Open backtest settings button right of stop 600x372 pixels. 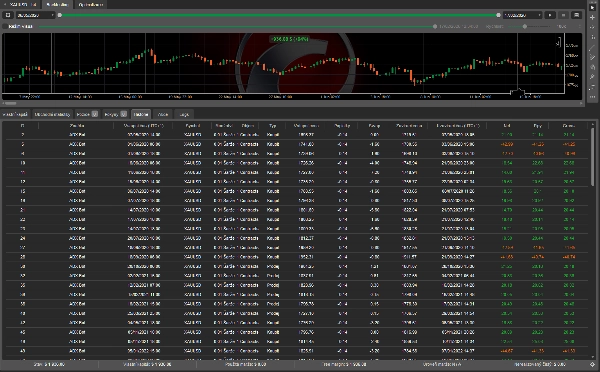click(x=576, y=15)
